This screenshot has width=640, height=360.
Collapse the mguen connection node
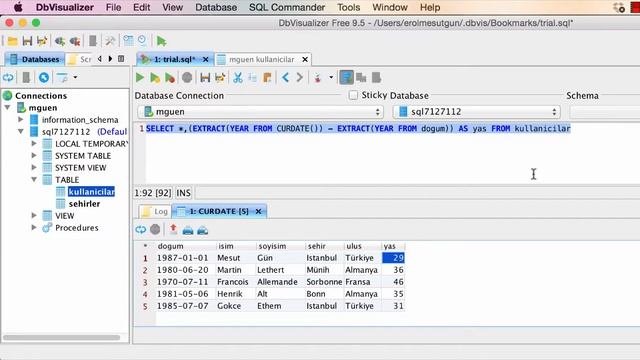[8, 108]
